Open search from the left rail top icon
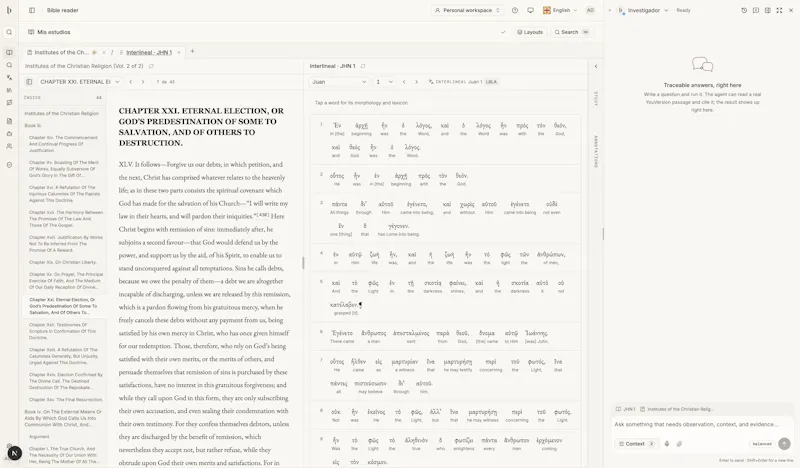 pos(9,32)
